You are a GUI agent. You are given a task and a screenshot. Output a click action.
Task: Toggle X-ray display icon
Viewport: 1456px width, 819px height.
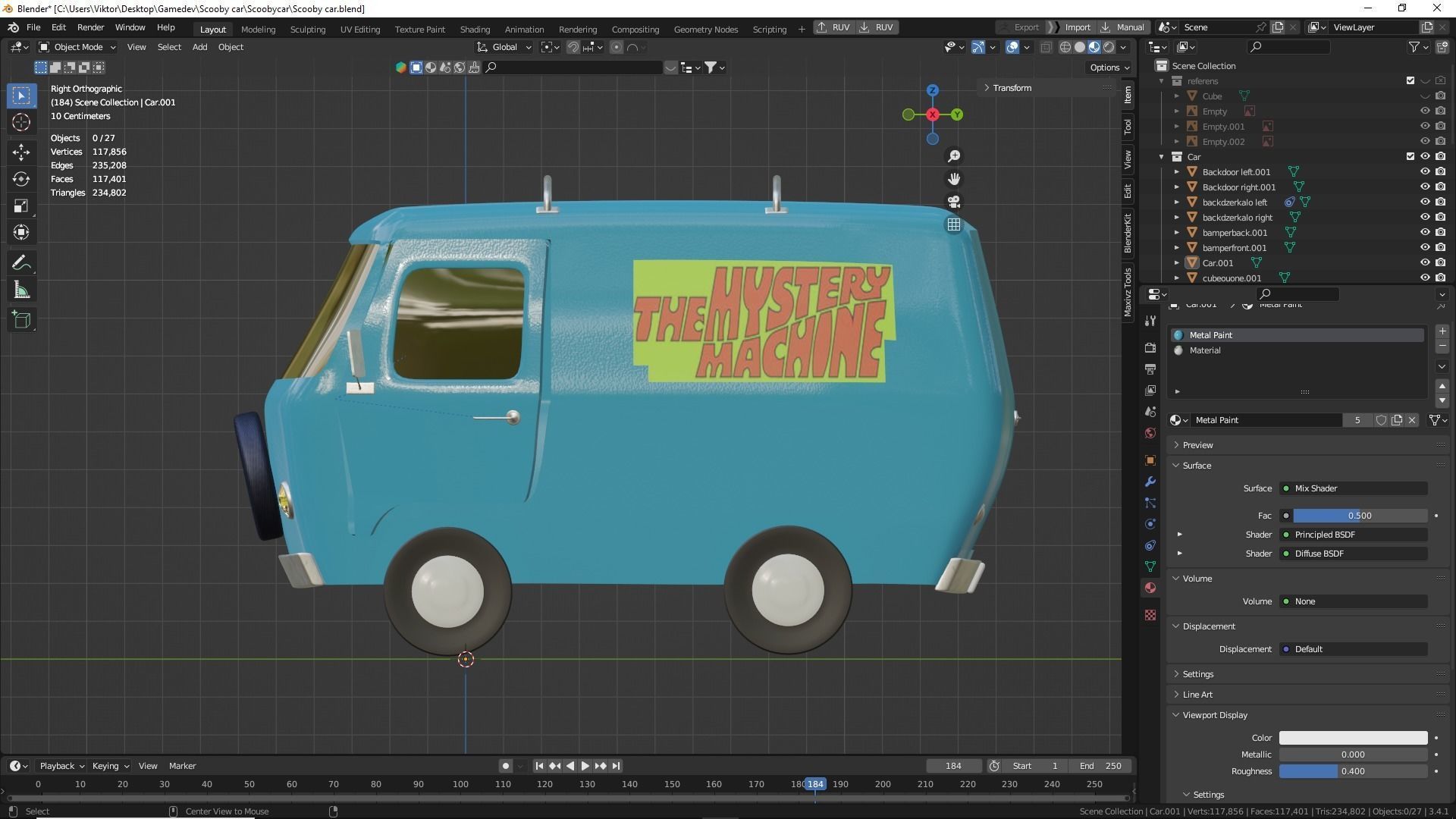[x=1046, y=47]
